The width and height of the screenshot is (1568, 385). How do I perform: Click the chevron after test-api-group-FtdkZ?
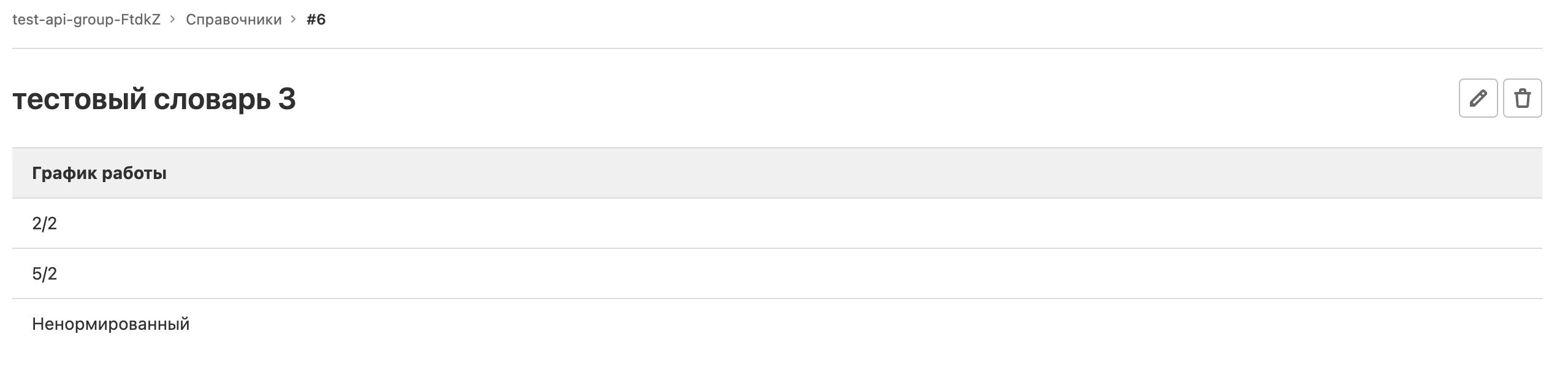pyautogui.click(x=173, y=20)
